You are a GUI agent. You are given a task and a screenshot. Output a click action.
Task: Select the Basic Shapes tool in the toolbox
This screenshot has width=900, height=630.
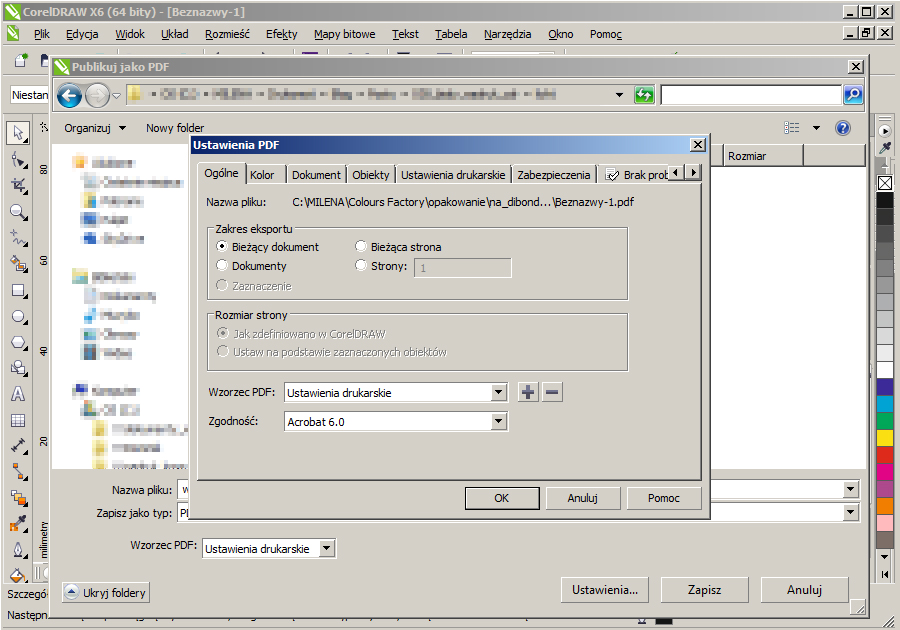(x=18, y=368)
